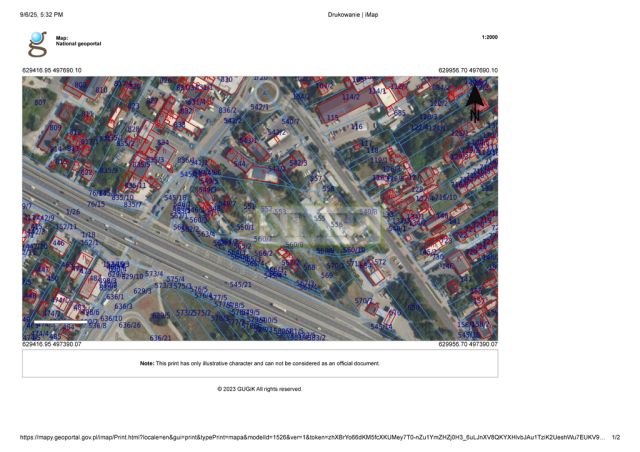The height and width of the screenshot is (452, 640).
Task: Click parcel label '629/3'
Action: point(142,291)
